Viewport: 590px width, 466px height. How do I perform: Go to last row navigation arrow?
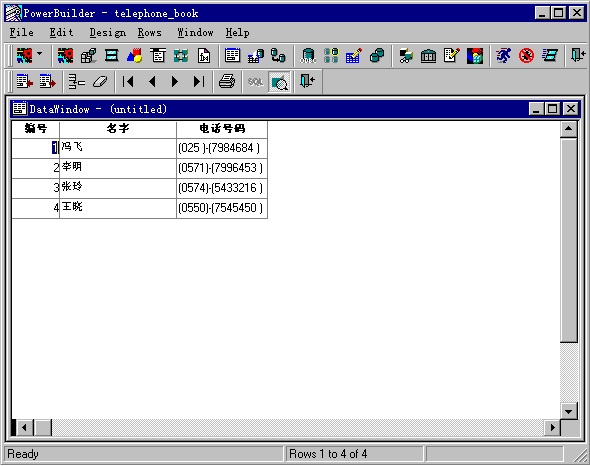(x=199, y=81)
